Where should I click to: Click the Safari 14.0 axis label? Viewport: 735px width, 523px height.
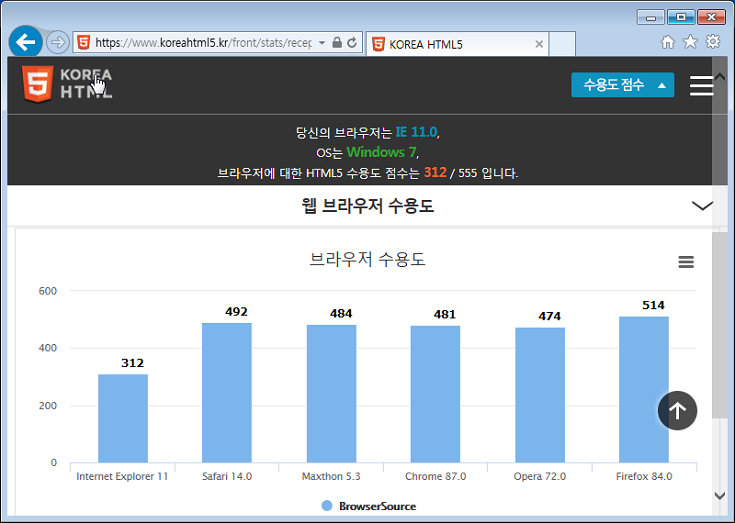click(227, 476)
